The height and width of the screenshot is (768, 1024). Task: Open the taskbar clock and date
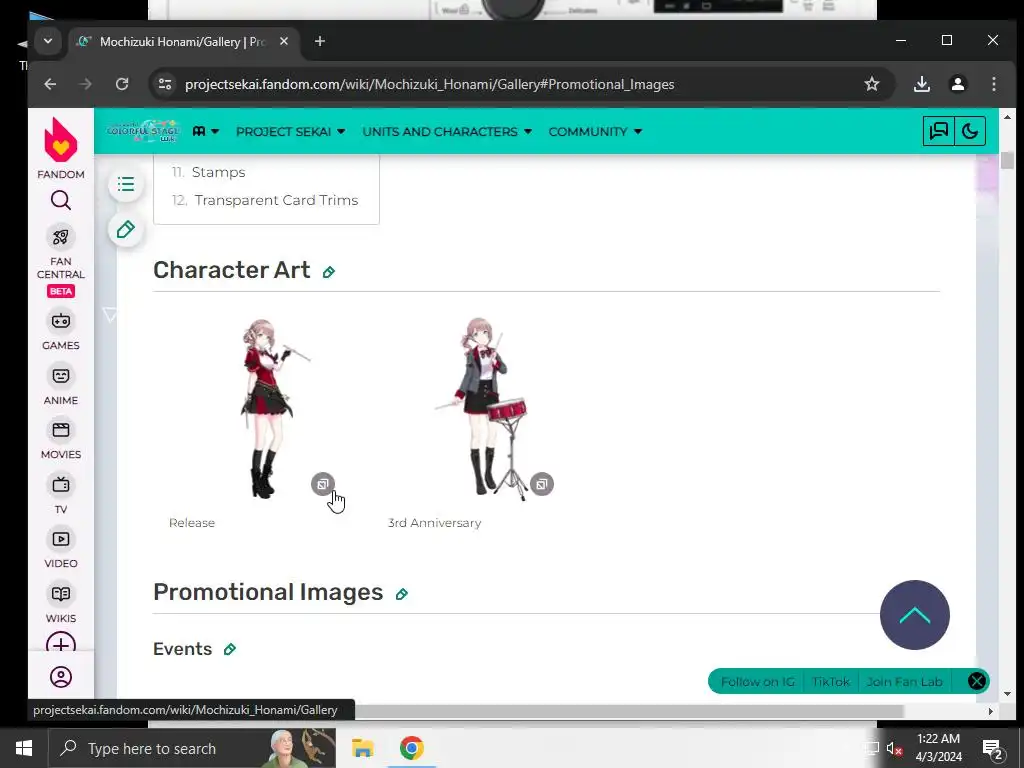[x=938, y=748]
